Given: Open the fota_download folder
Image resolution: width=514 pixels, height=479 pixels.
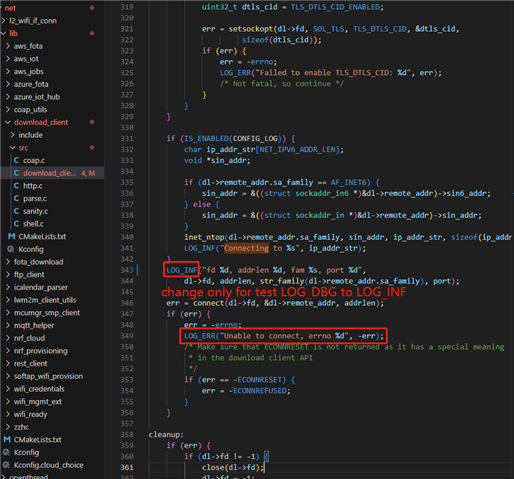Looking at the screenshot, I should click(x=38, y=262).
